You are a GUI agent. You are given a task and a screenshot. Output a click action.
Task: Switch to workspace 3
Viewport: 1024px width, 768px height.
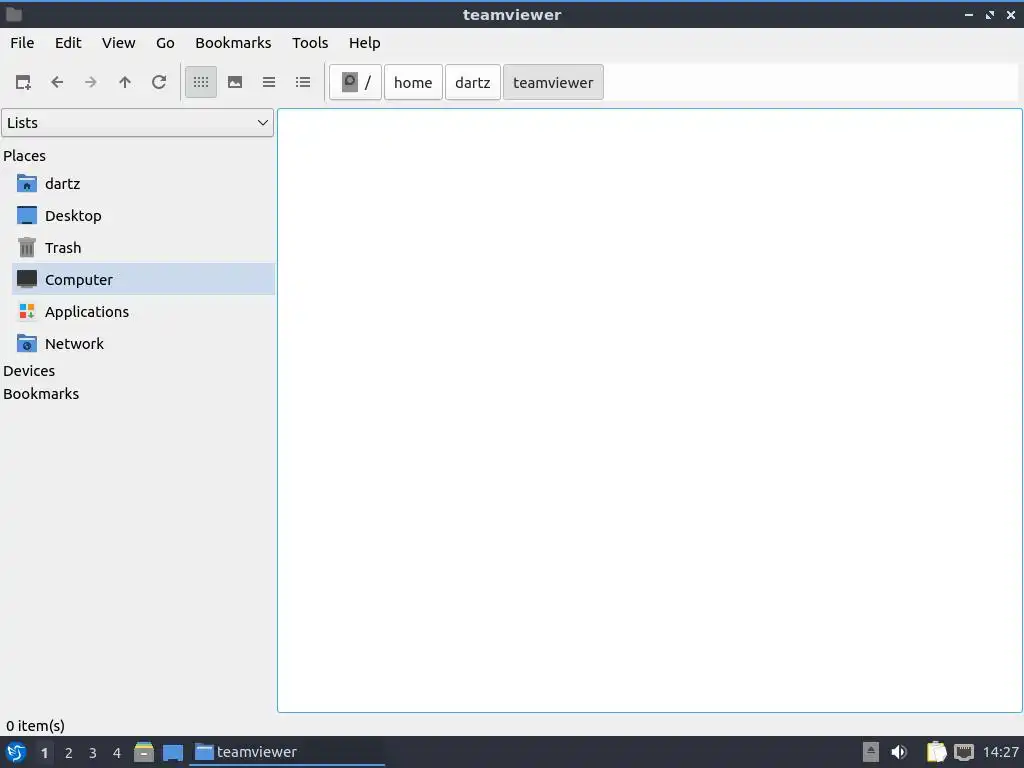(x=93, y=753)
